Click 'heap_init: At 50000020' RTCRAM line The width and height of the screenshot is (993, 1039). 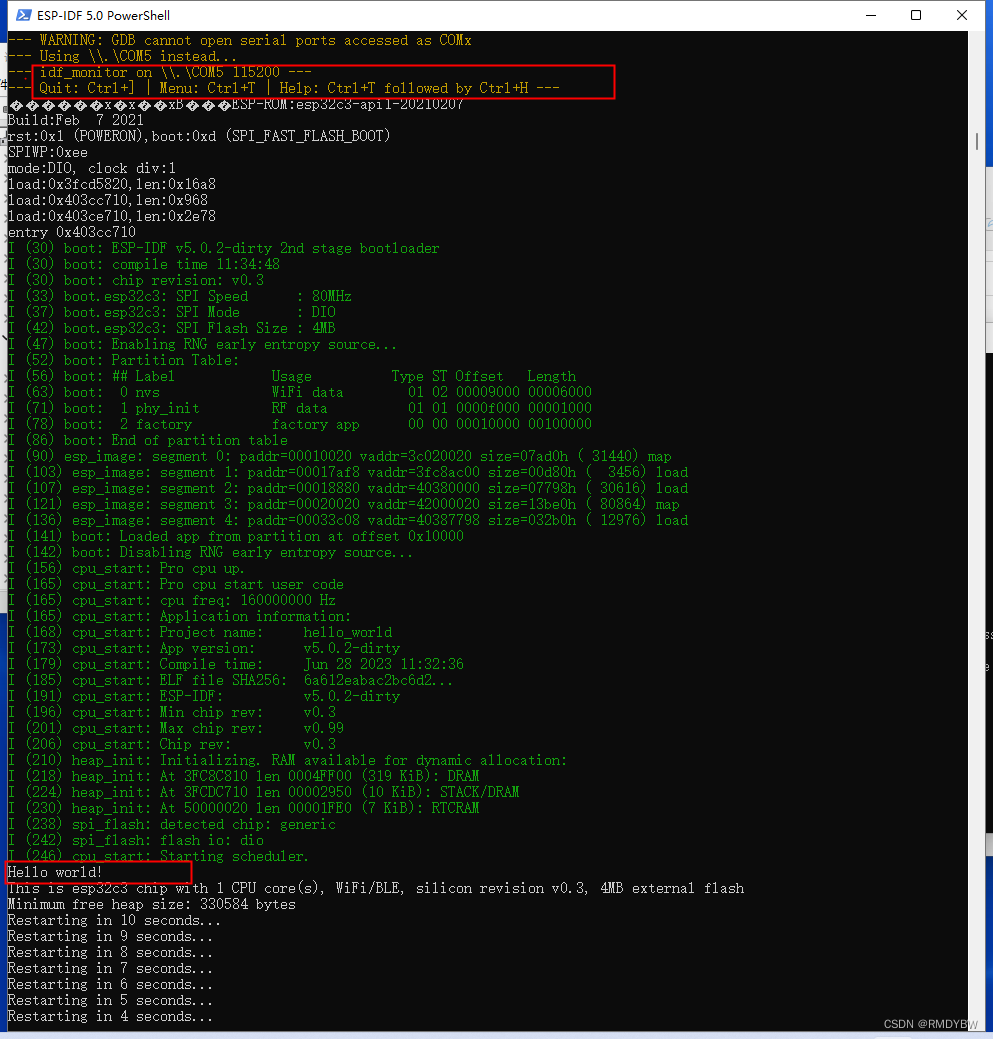[x=243, y=808]
